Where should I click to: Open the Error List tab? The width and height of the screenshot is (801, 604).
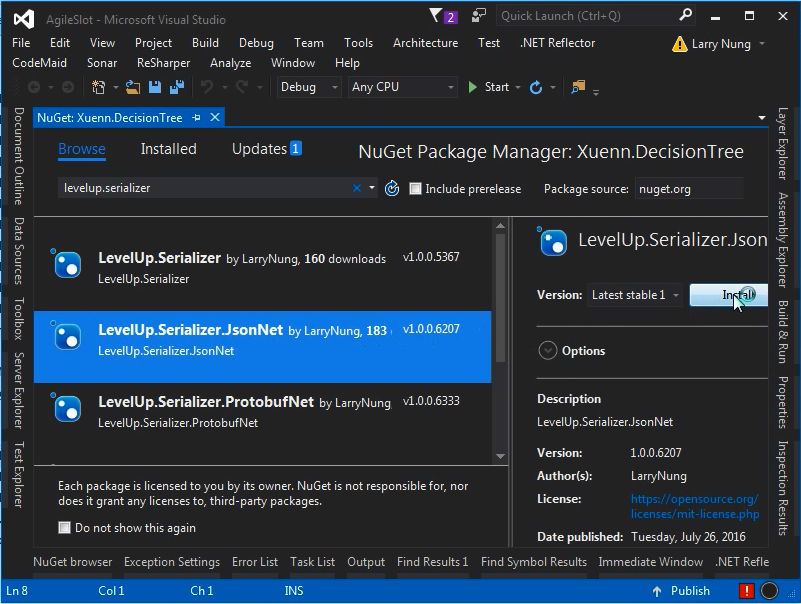[255, 562]
